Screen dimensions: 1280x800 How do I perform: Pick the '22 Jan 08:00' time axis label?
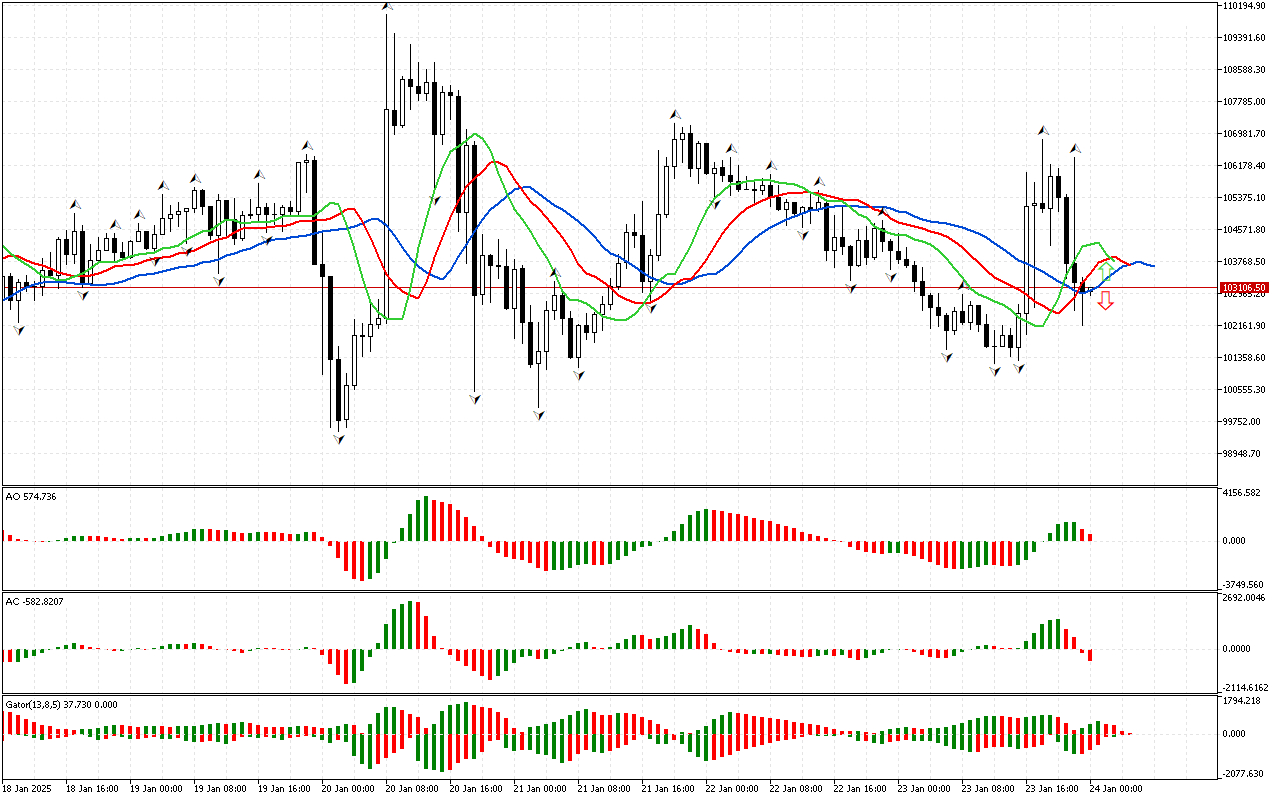click(796, 789)
